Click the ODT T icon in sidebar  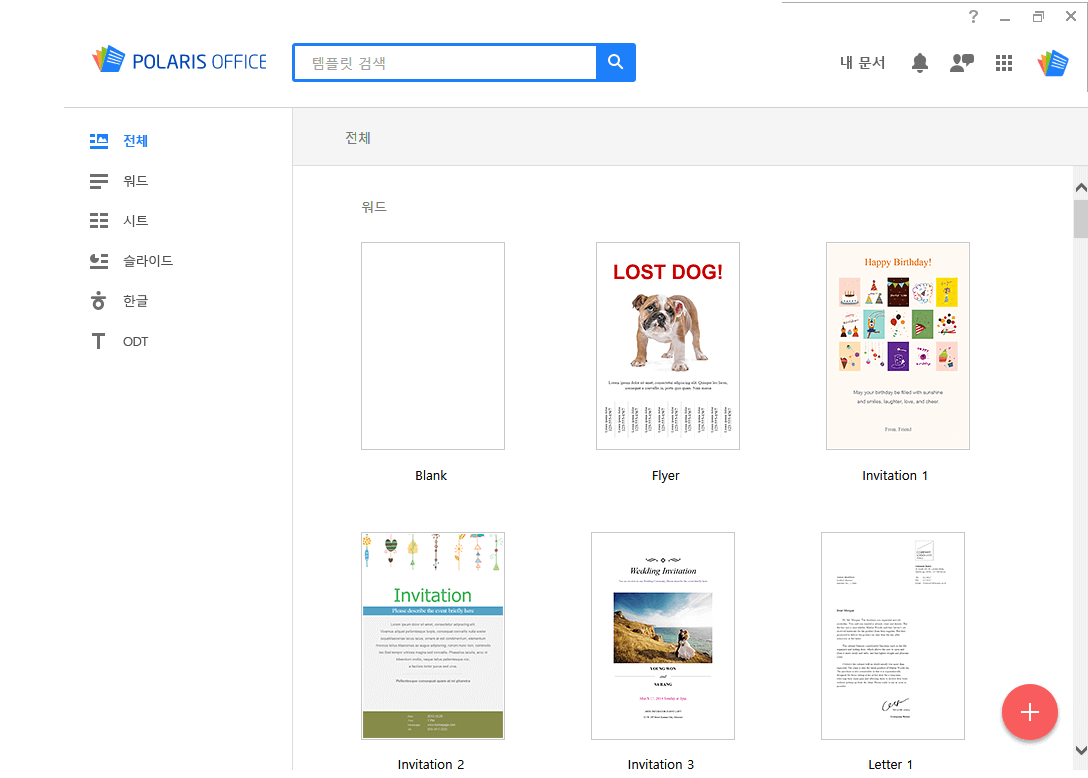(x=99, y=341)
